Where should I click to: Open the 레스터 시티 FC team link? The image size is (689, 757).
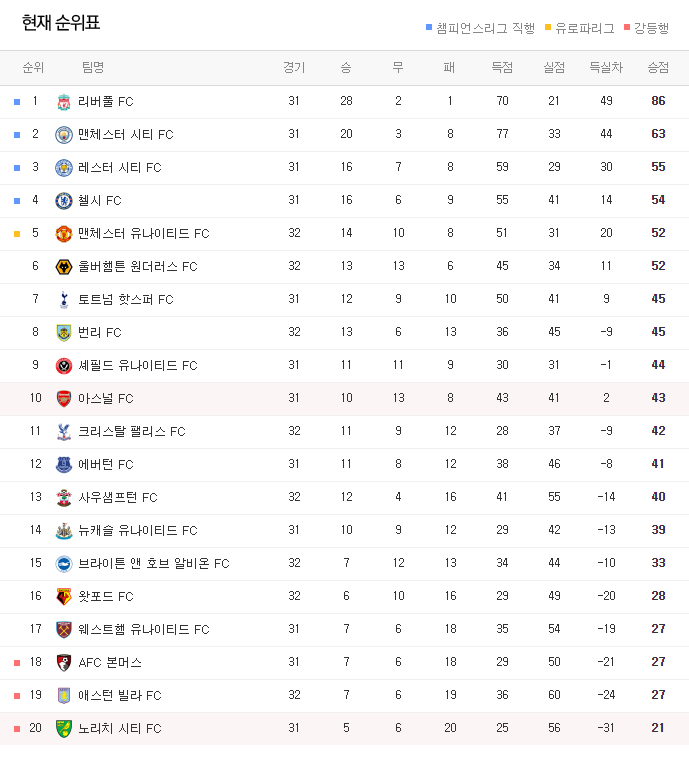120,168
